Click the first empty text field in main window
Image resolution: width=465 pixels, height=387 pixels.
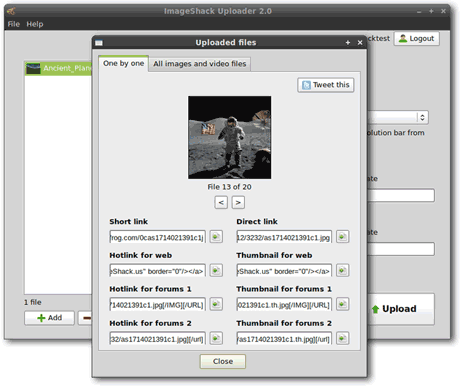pos(401,195)
